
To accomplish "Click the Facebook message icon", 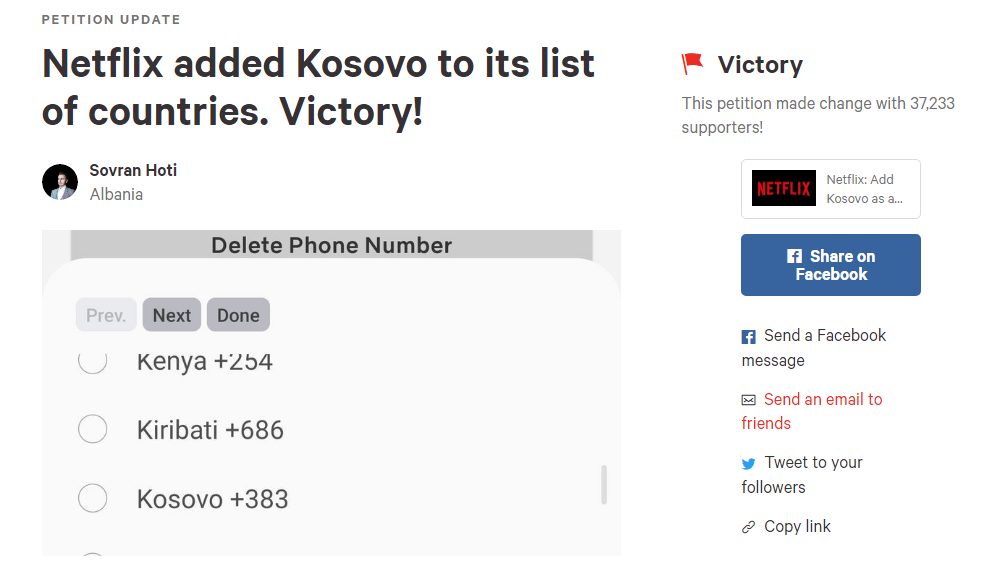I will 748,337.
